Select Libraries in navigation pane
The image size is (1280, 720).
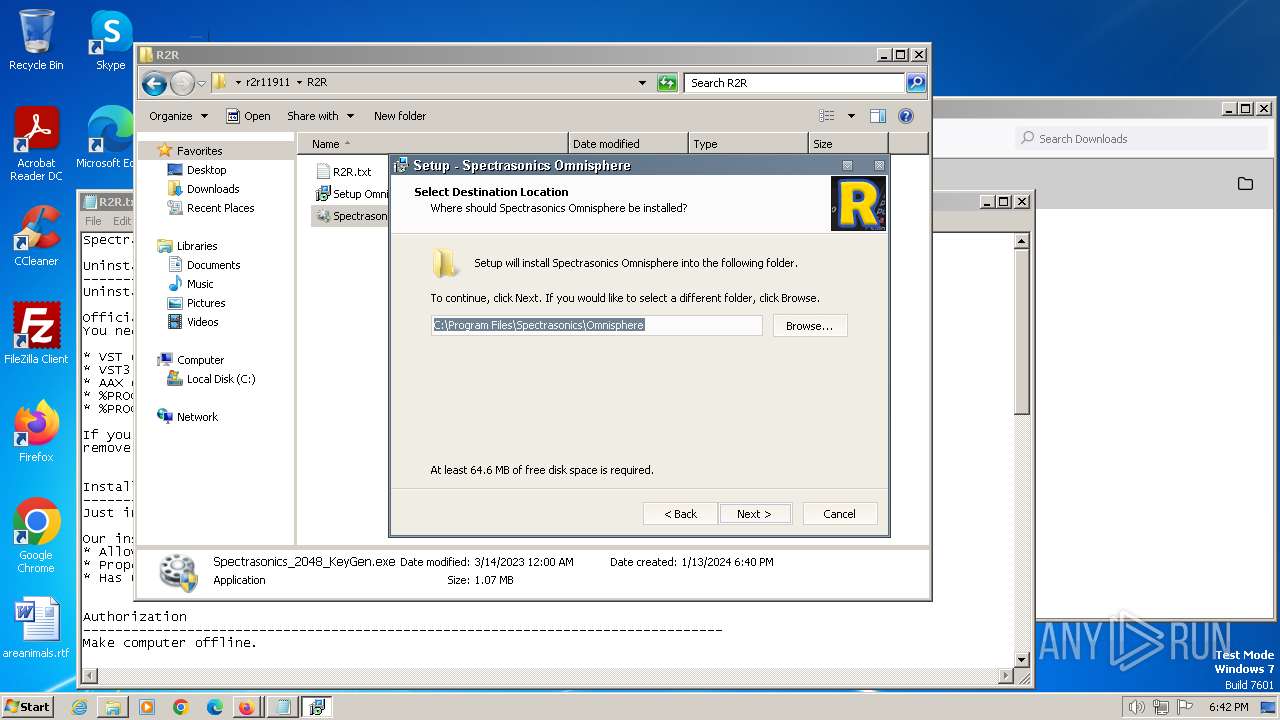point(197,246)
